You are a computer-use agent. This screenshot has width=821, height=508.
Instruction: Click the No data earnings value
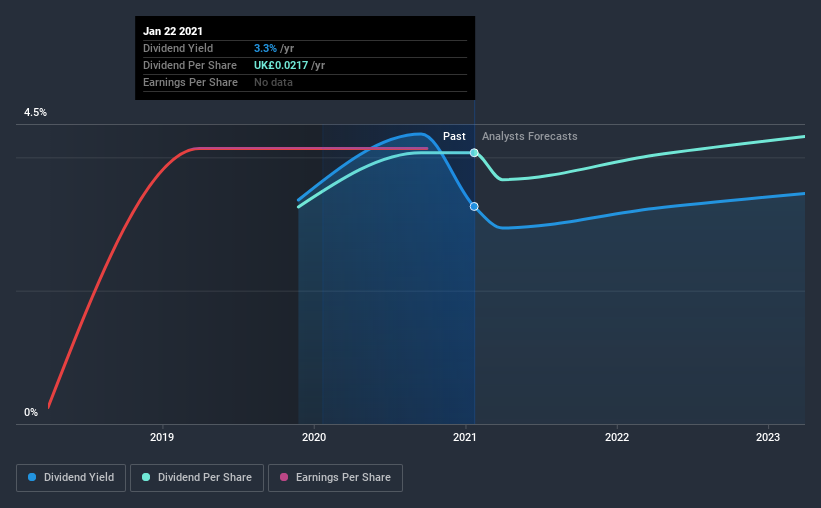click(273, 82)
